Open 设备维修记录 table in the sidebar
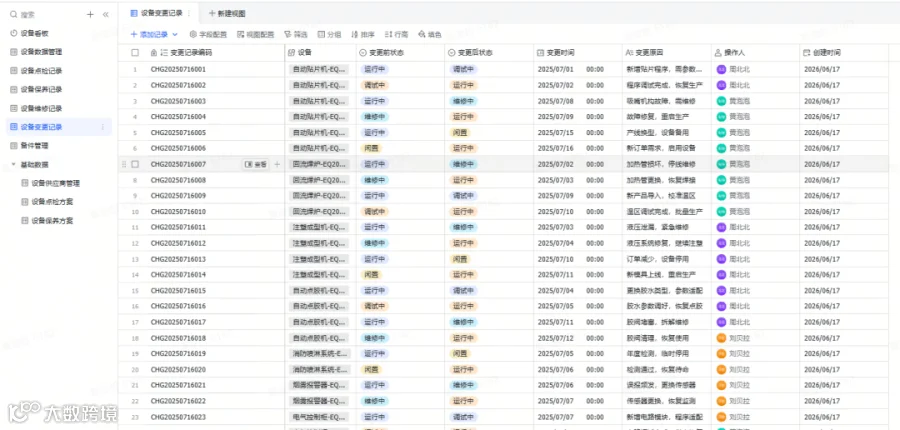Viewport: 900px width, 430px height. 41,108
